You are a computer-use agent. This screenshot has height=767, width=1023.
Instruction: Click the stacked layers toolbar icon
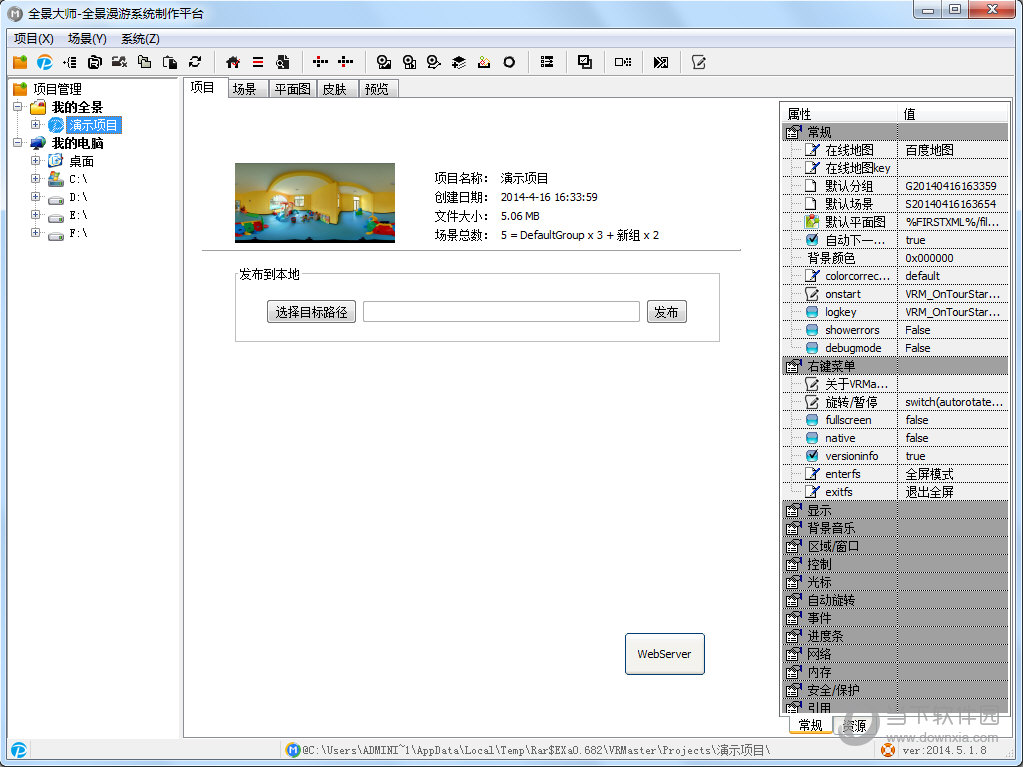(x=459, y=62)
